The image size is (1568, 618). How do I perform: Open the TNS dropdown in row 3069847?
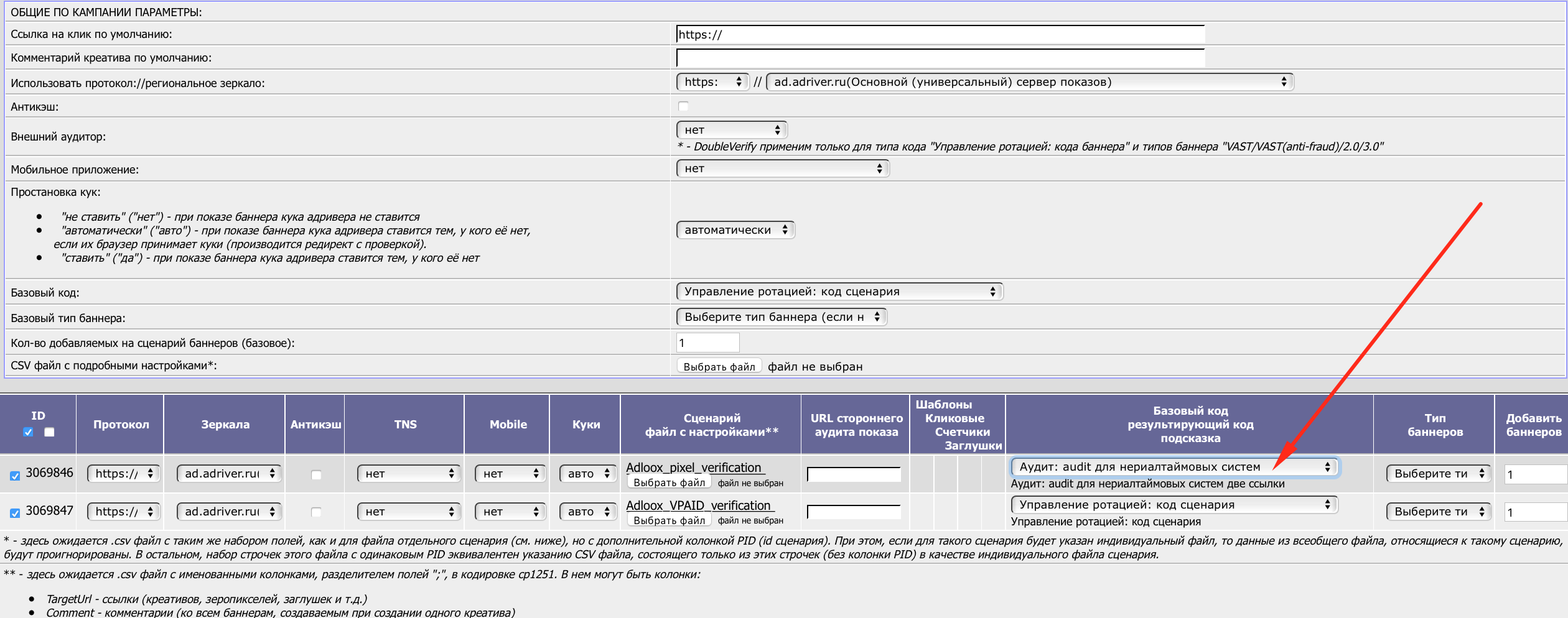click(409, 512)
